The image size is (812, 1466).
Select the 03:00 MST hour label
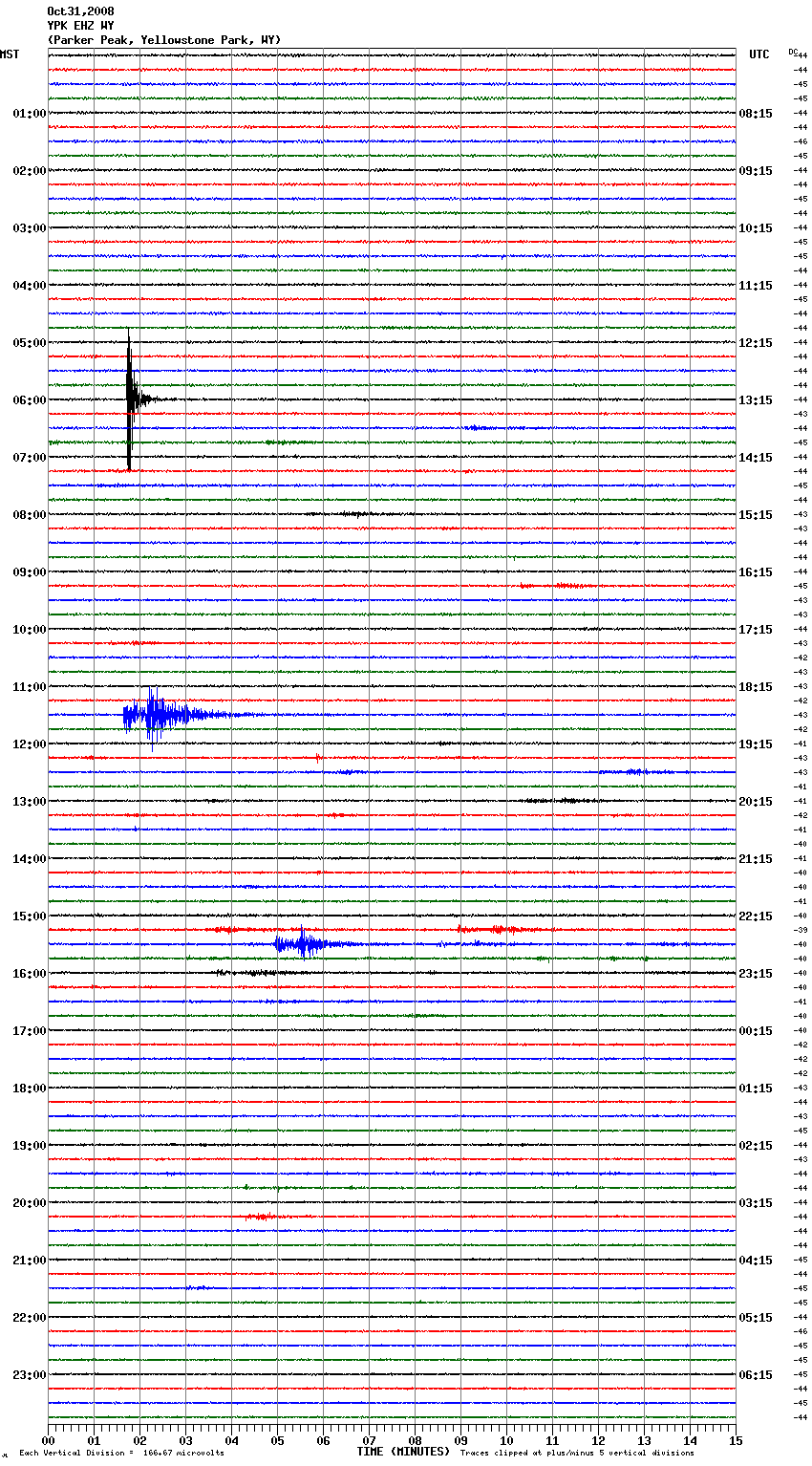coord(30,228)
